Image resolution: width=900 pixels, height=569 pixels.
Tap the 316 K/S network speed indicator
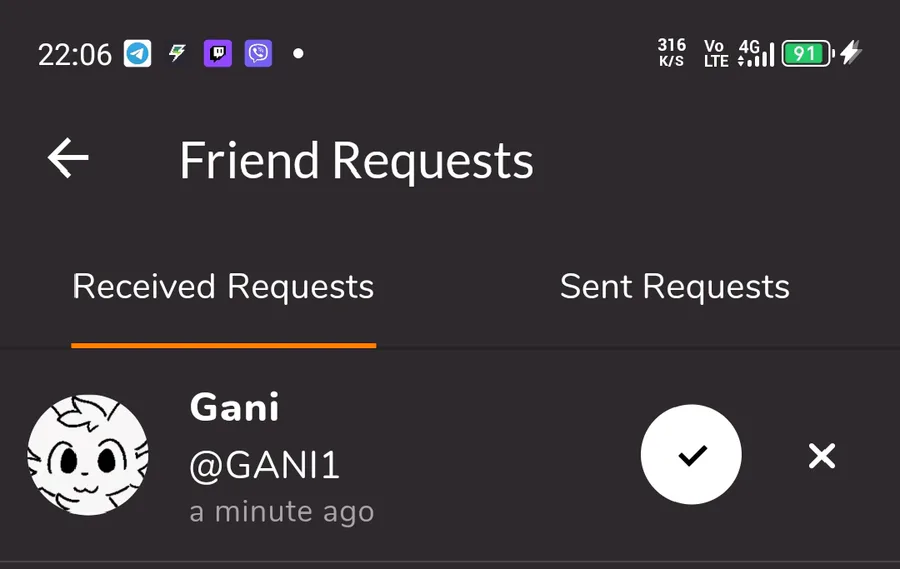click(672, 53)
